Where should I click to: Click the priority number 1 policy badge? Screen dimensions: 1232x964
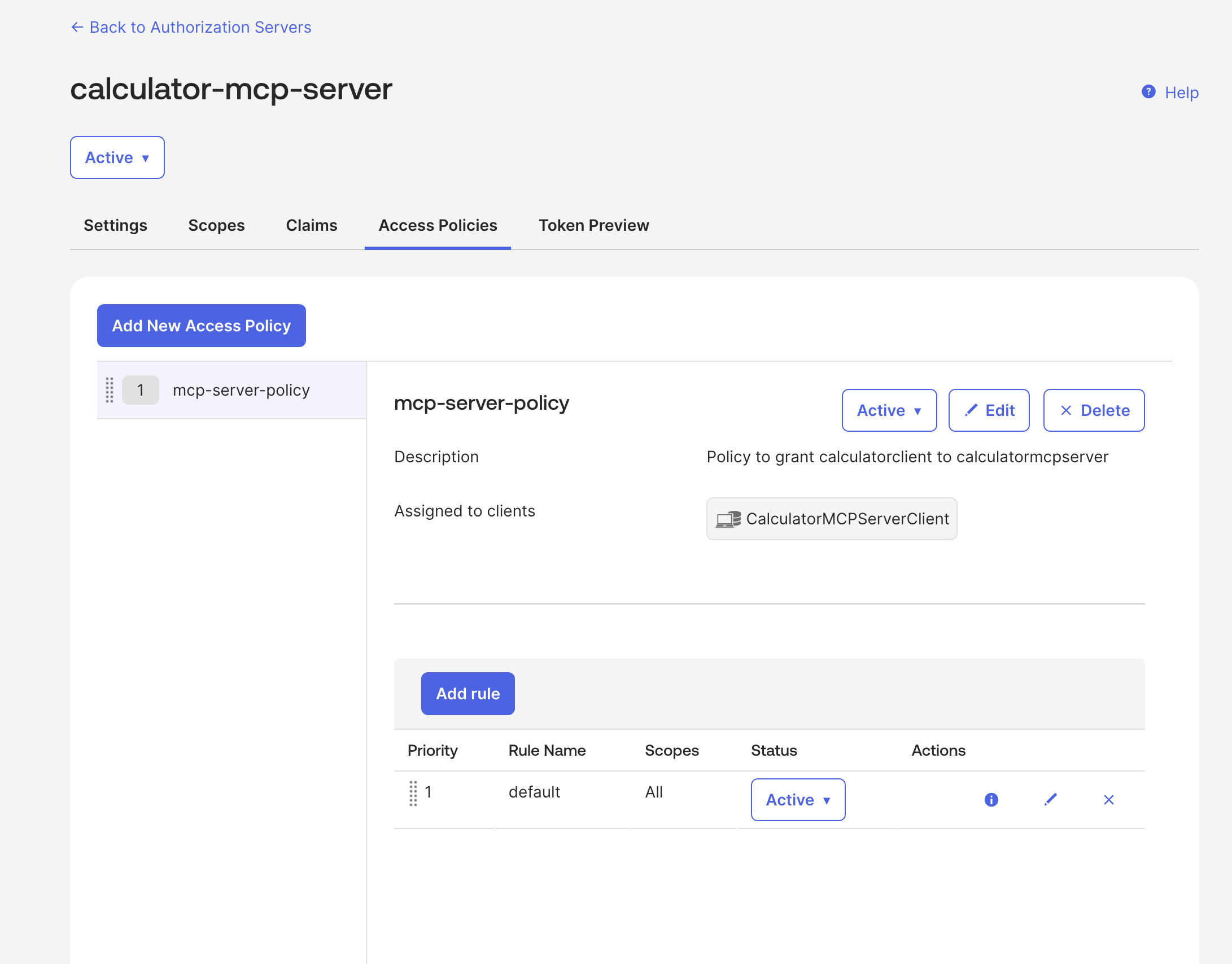(x=141, y=390)
